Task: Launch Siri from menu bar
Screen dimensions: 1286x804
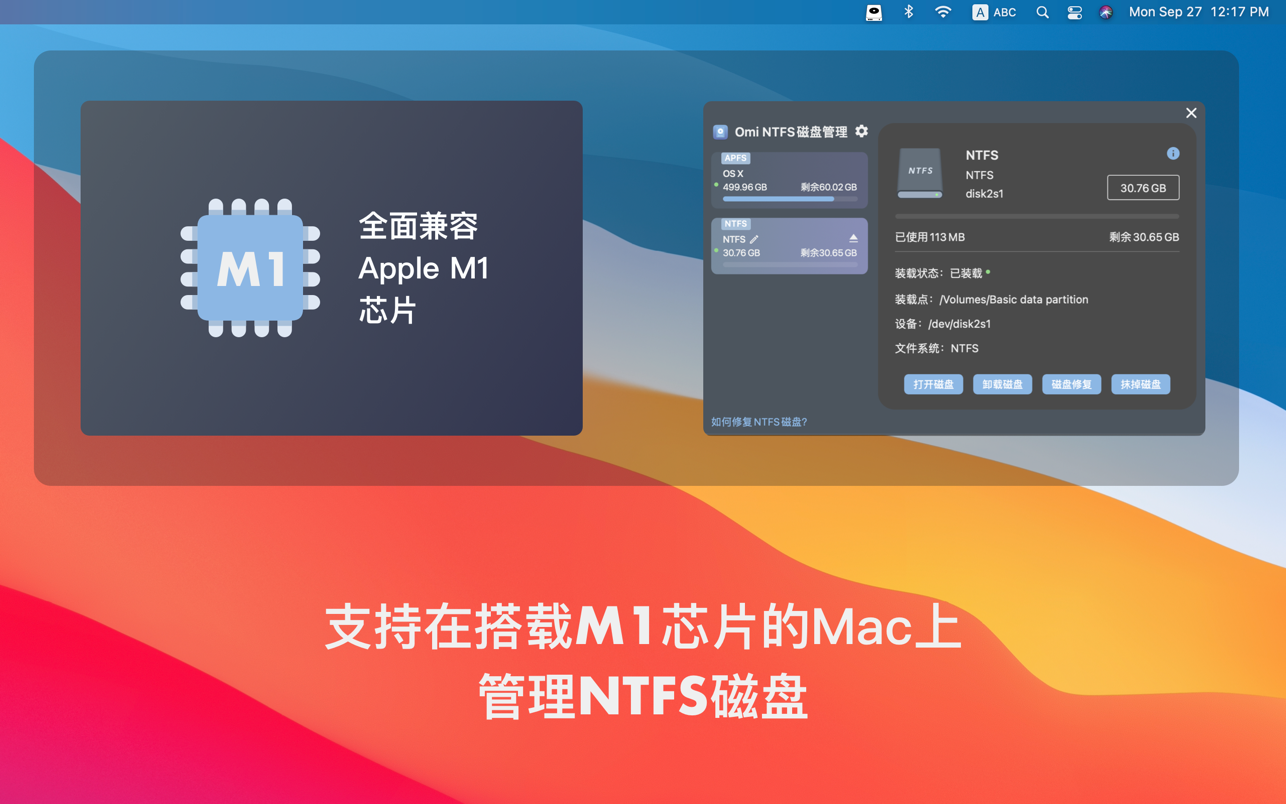Action: click(1106, 12)
